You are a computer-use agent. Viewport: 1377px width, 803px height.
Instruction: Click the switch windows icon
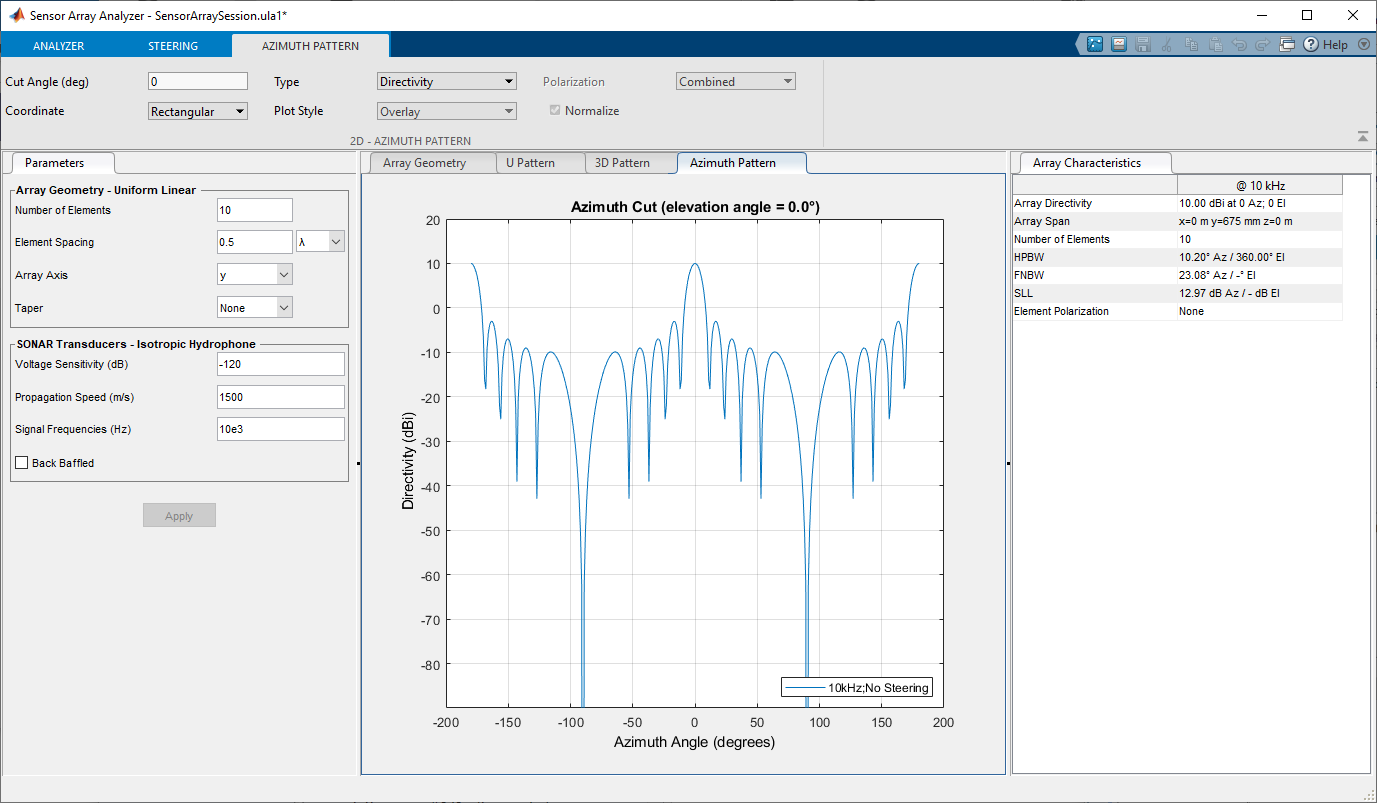1287,45
